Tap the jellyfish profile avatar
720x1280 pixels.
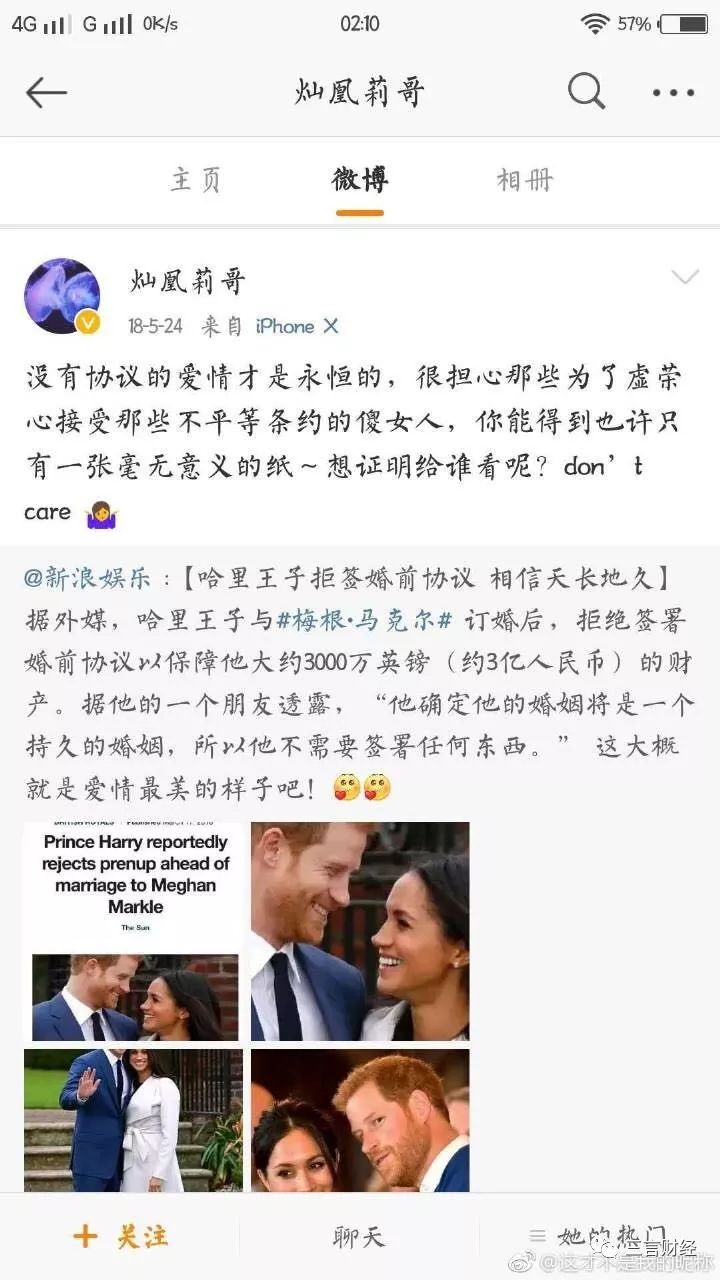(x=62, y=296)
